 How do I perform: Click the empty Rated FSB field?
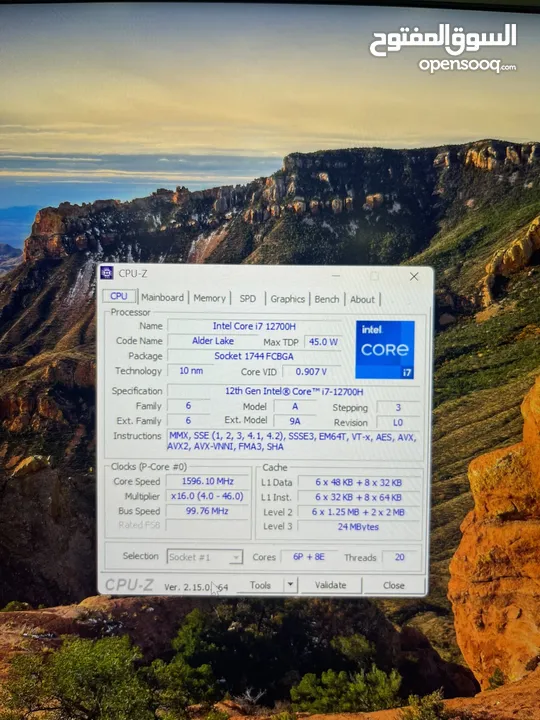pos(208,525)
